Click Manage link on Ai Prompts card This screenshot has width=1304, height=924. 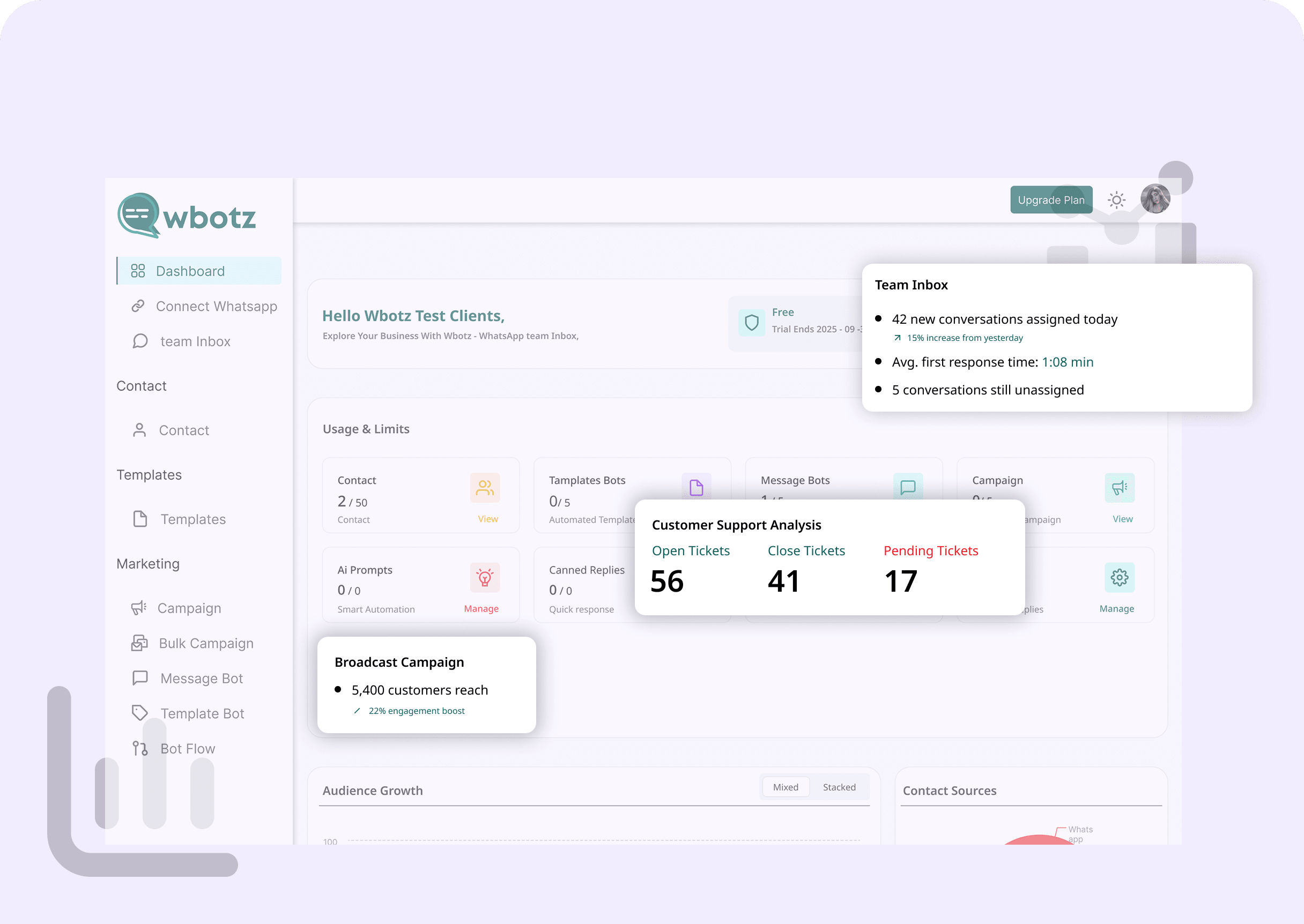click(481, 609)
